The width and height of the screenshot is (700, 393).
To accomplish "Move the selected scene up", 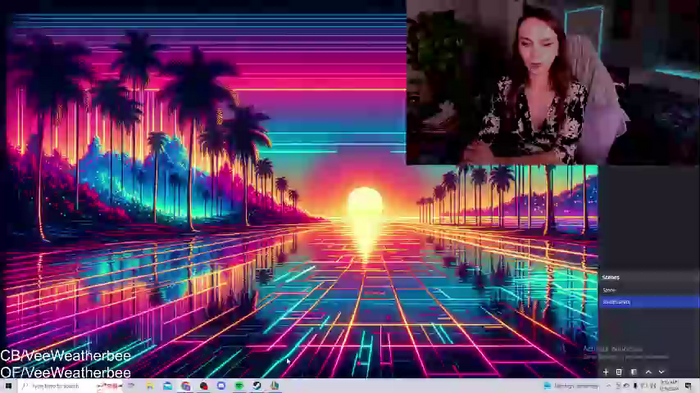I will coord(648,372).
